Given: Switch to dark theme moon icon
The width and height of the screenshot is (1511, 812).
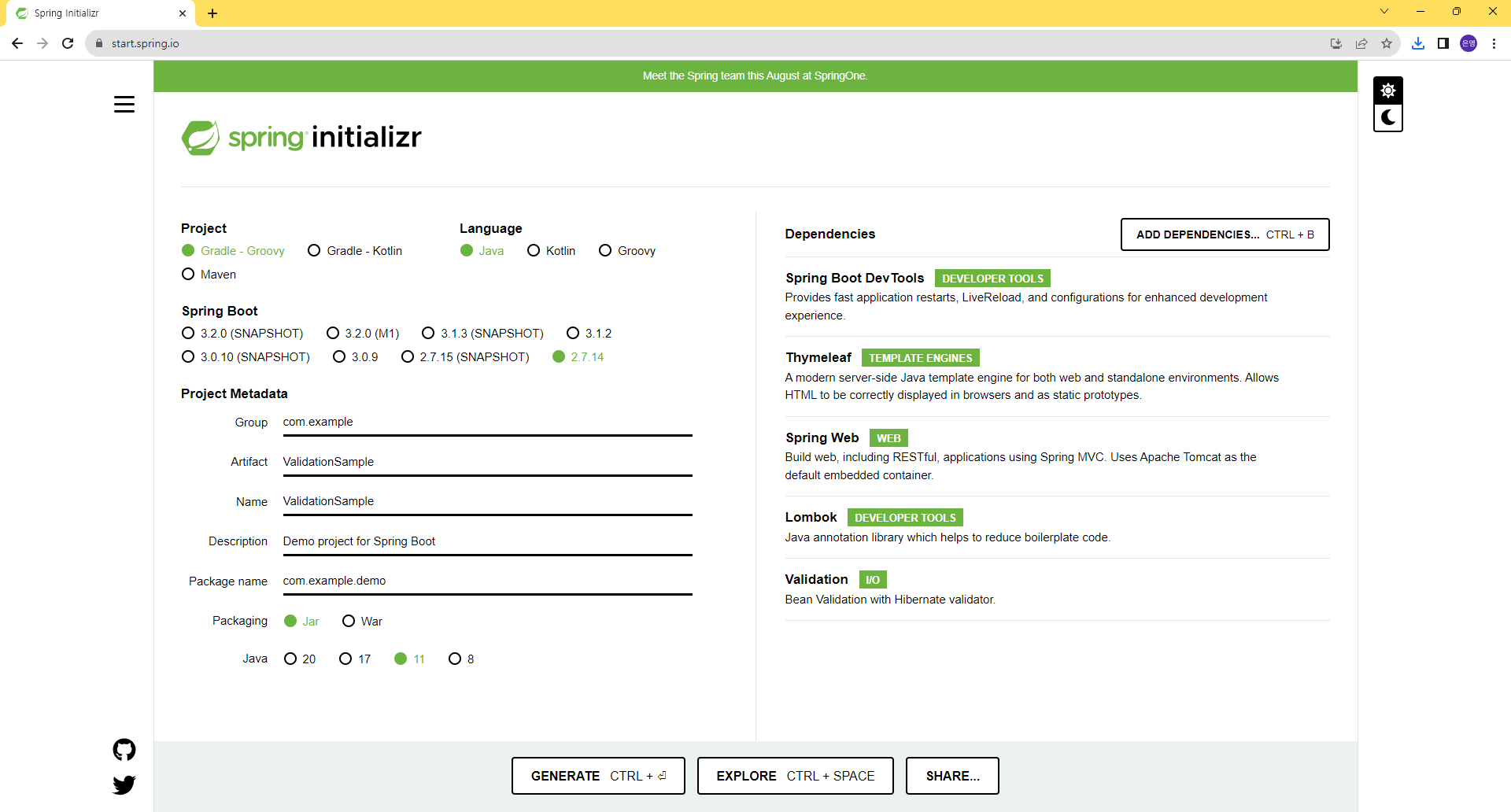Looking at the screenshot, I should (x=1388, y=118).
